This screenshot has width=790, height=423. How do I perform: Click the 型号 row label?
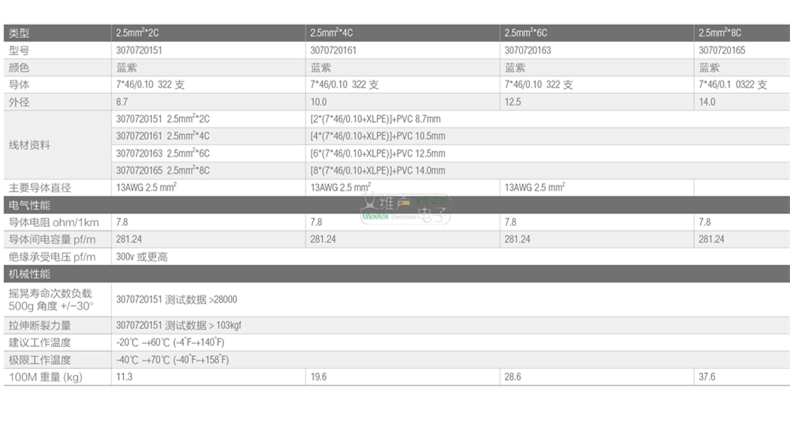(x=19, y=50)
